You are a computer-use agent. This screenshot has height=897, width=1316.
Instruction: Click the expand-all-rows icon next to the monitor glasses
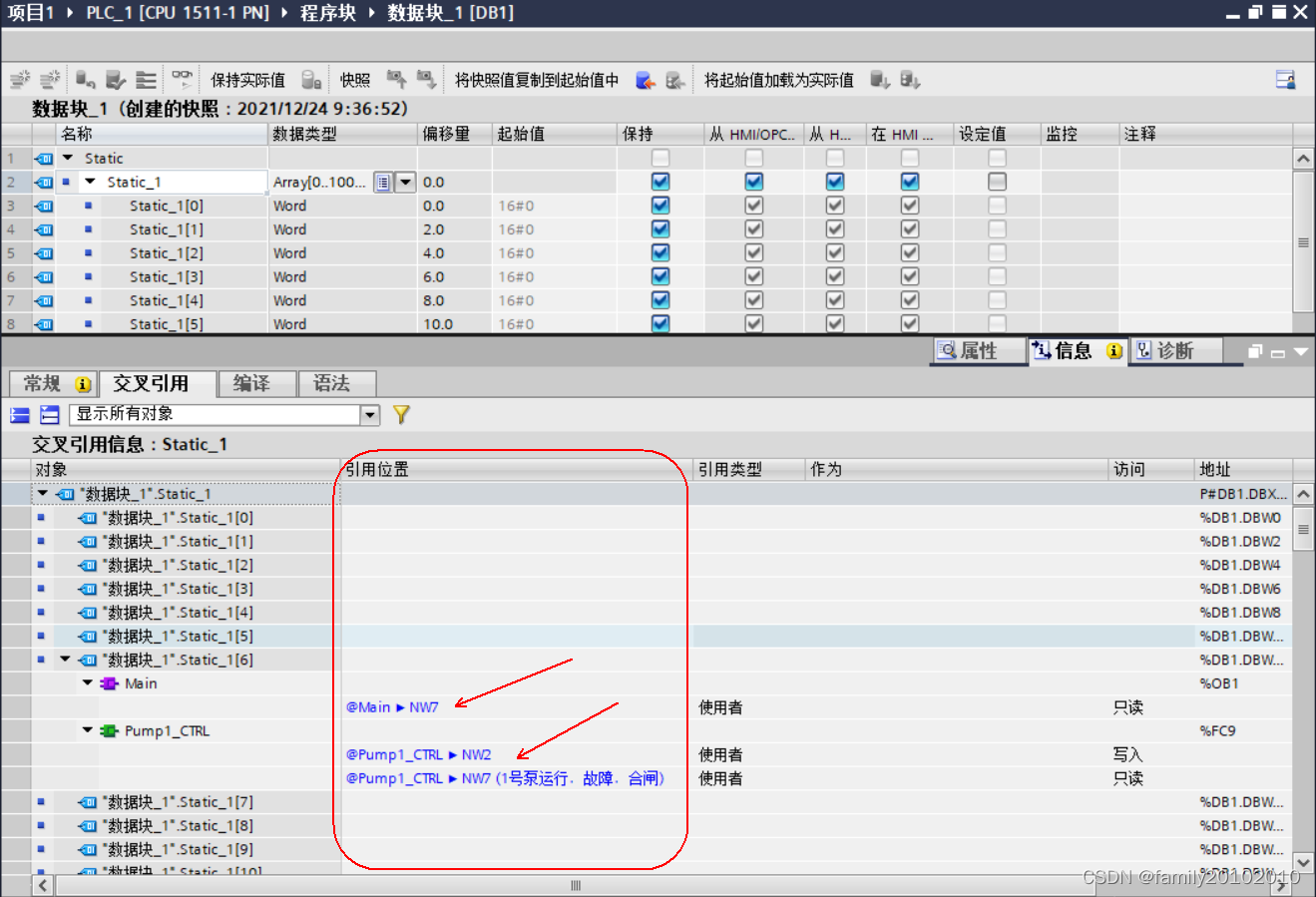coord(147,80)
